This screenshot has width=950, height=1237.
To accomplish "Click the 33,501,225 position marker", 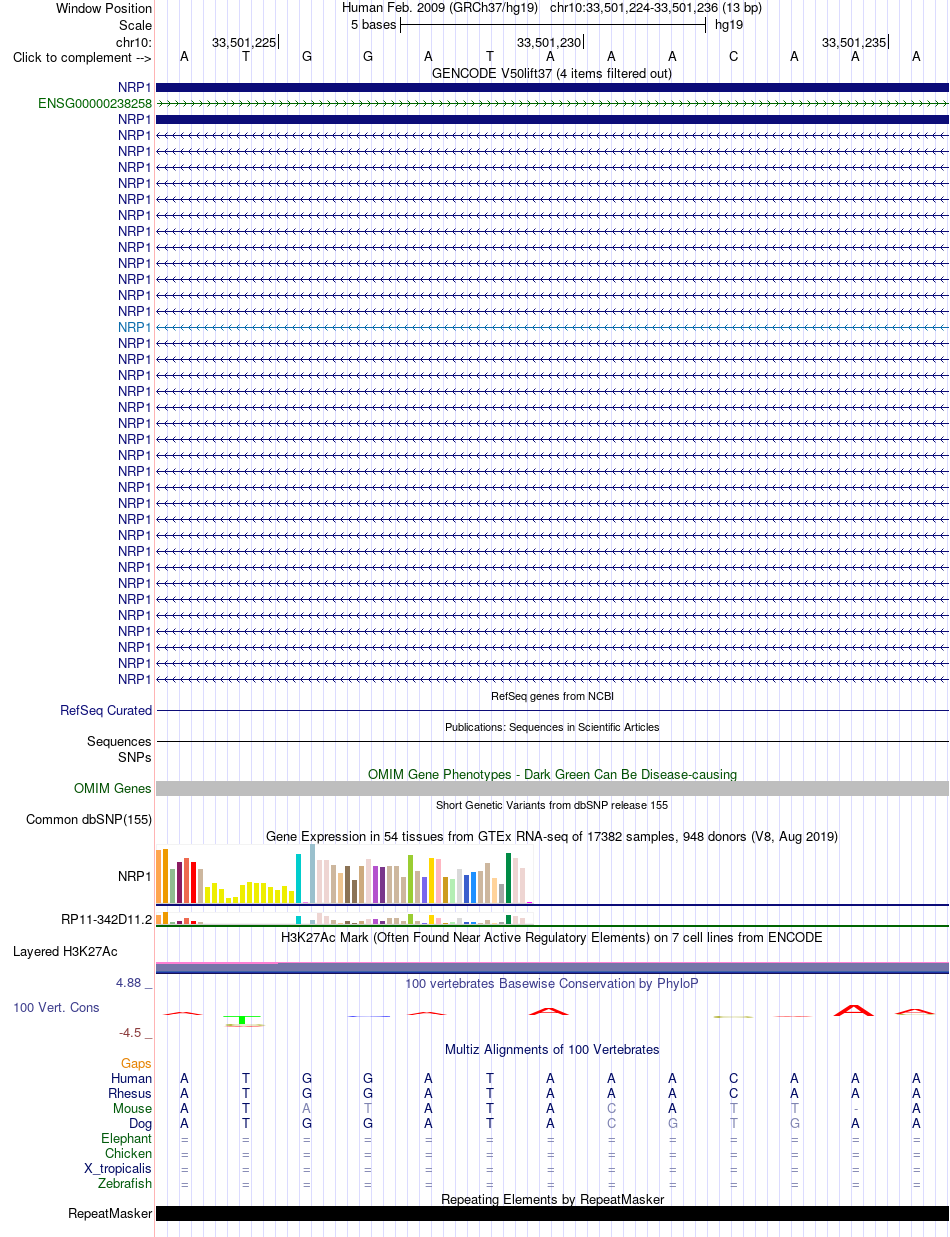I will (243, 42).
